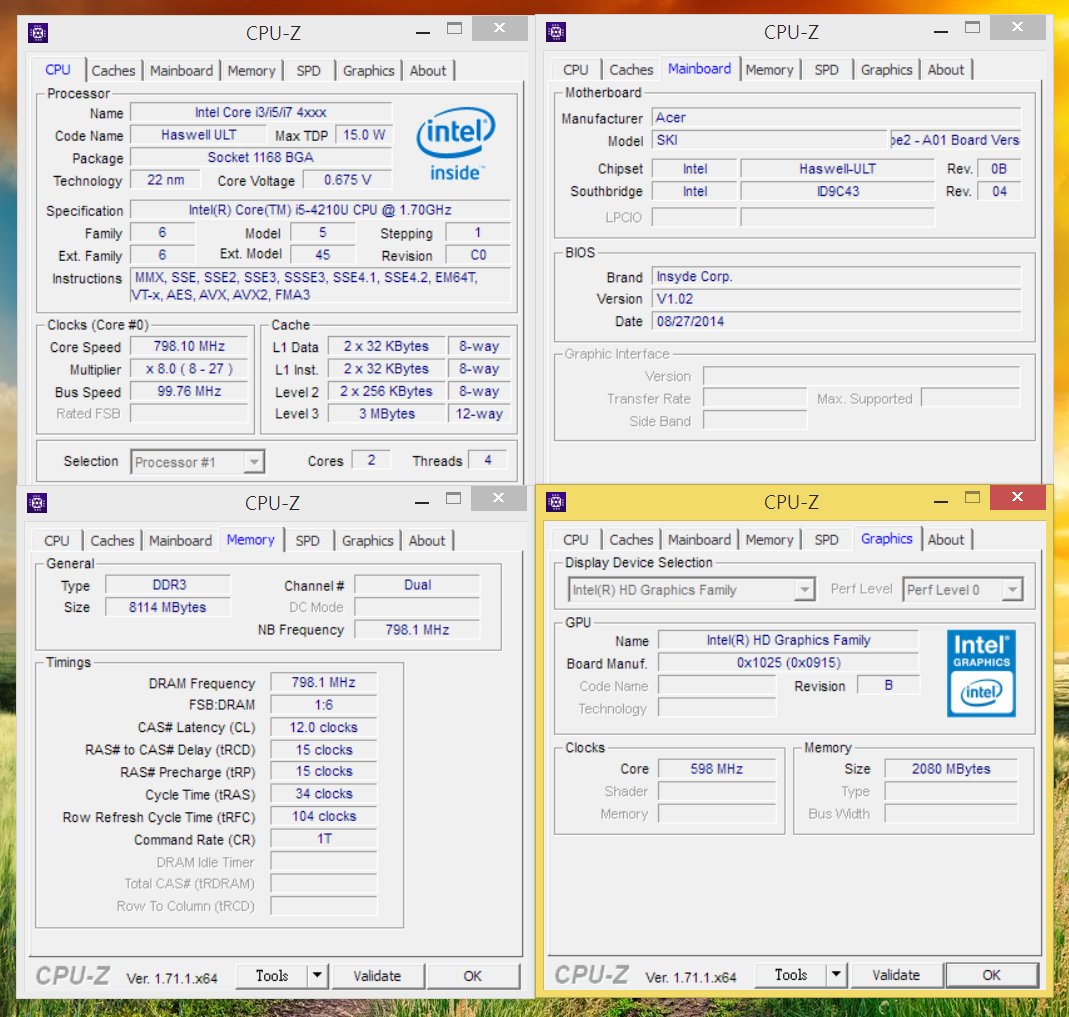Open SPD tab in the Mainboard window

826,70
